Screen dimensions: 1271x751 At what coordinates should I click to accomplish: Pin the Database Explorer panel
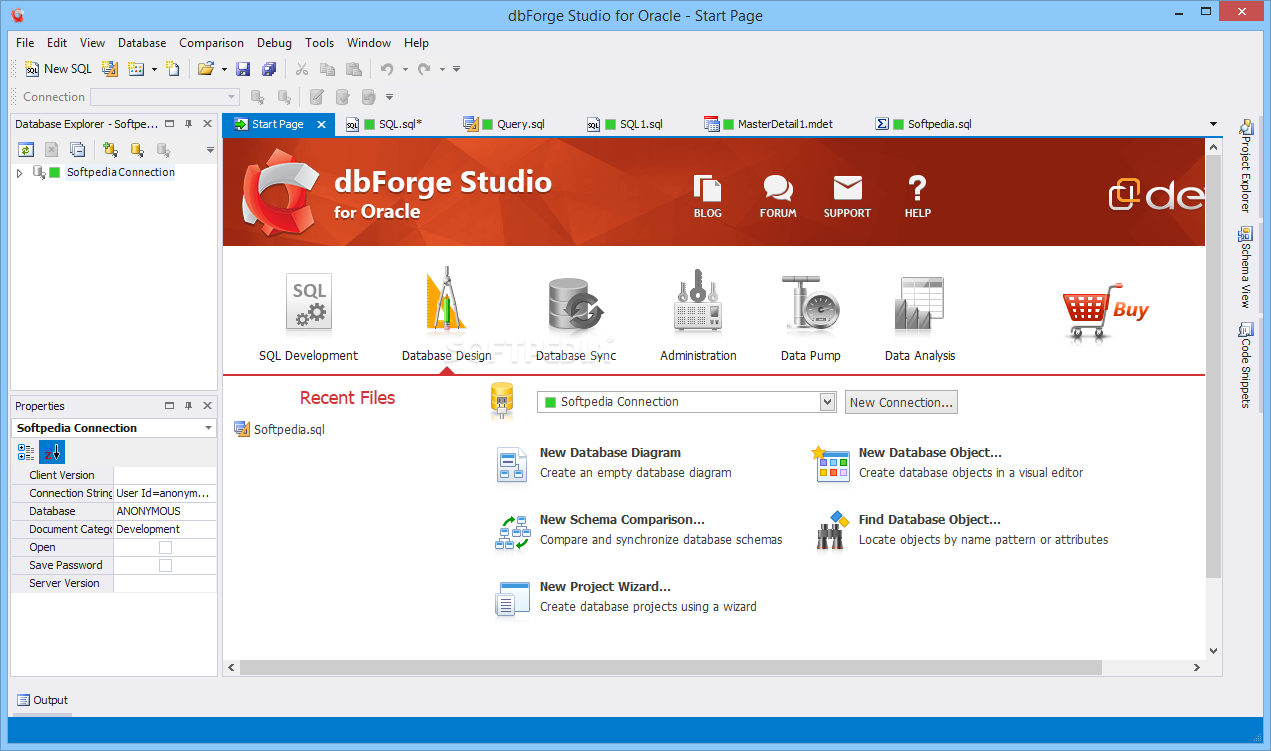(x=188, y=124)
